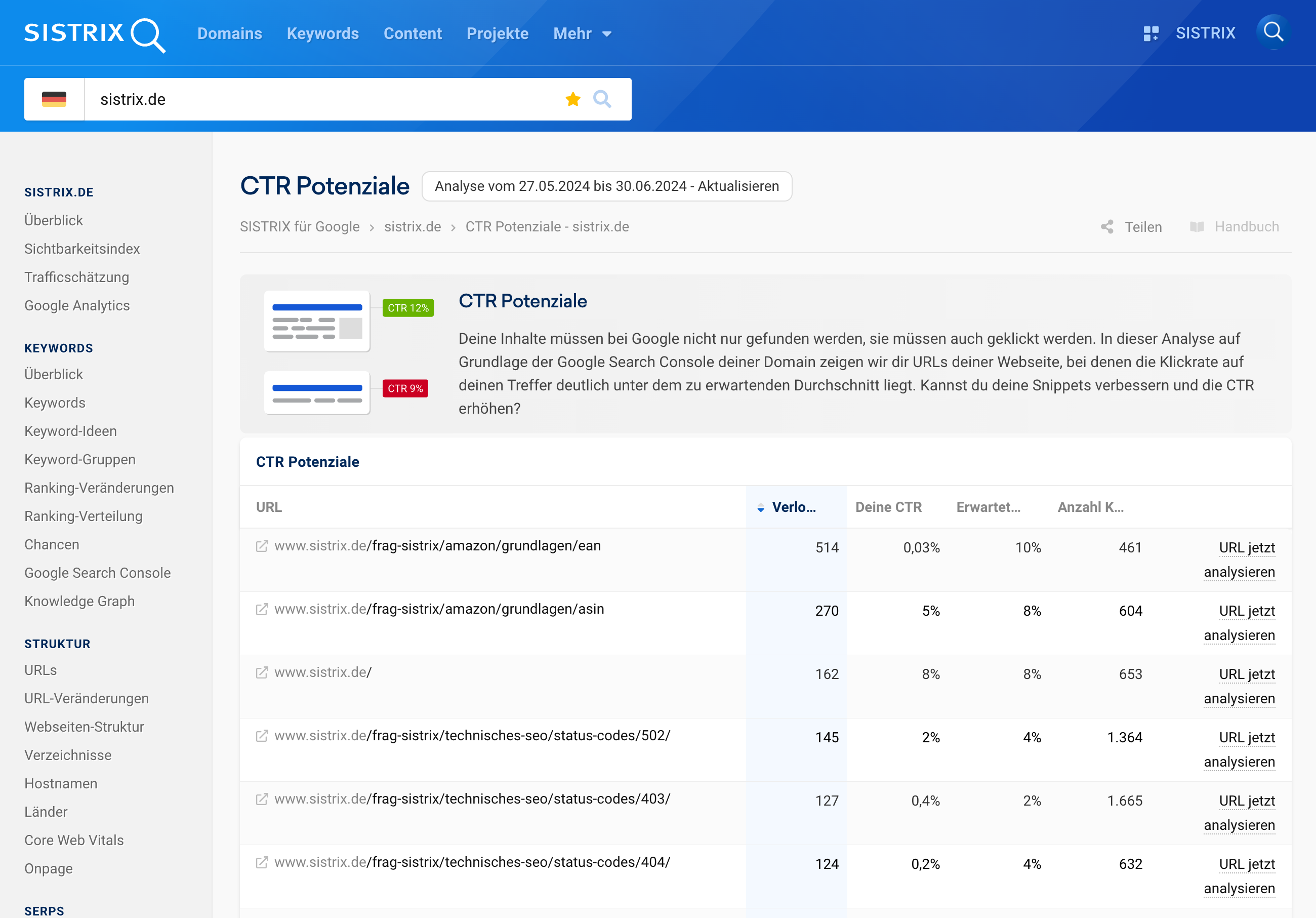Click URL jetzt analysieren for status-codes/403/ row
Image resolution: width=1316 pixels, height=918 pixels.
tap(1239, 813)
